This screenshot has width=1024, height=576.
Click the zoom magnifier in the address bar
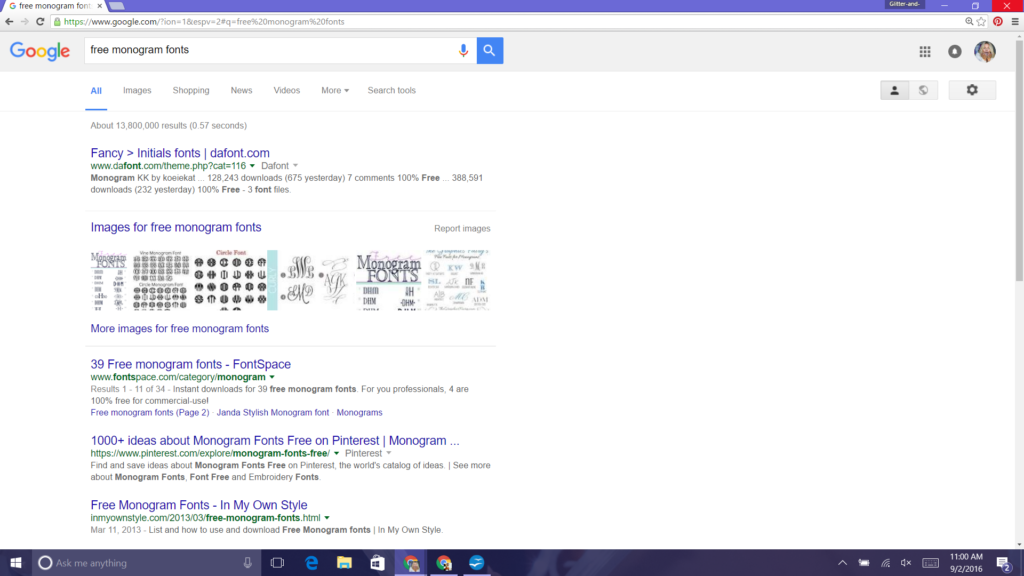(x=969, y=22)
